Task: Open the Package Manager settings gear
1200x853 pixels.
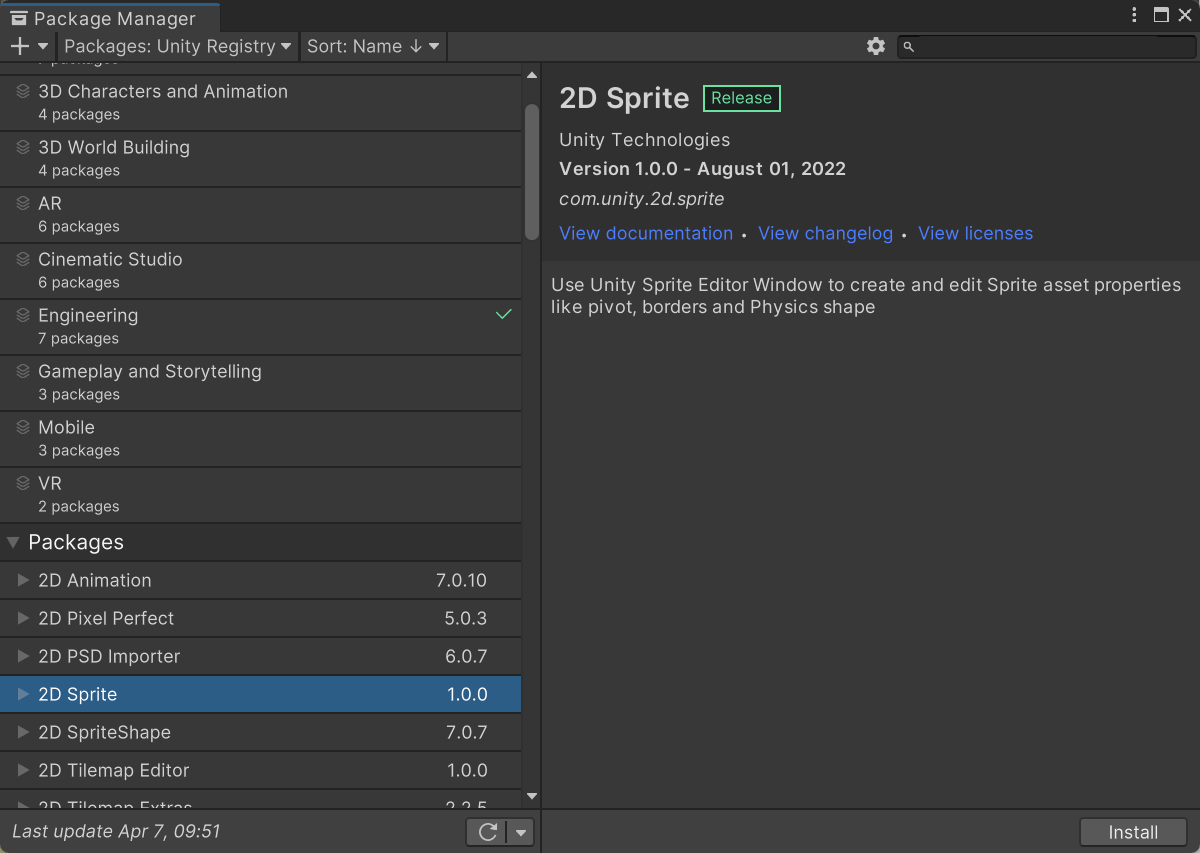Action: click(876, 46)
